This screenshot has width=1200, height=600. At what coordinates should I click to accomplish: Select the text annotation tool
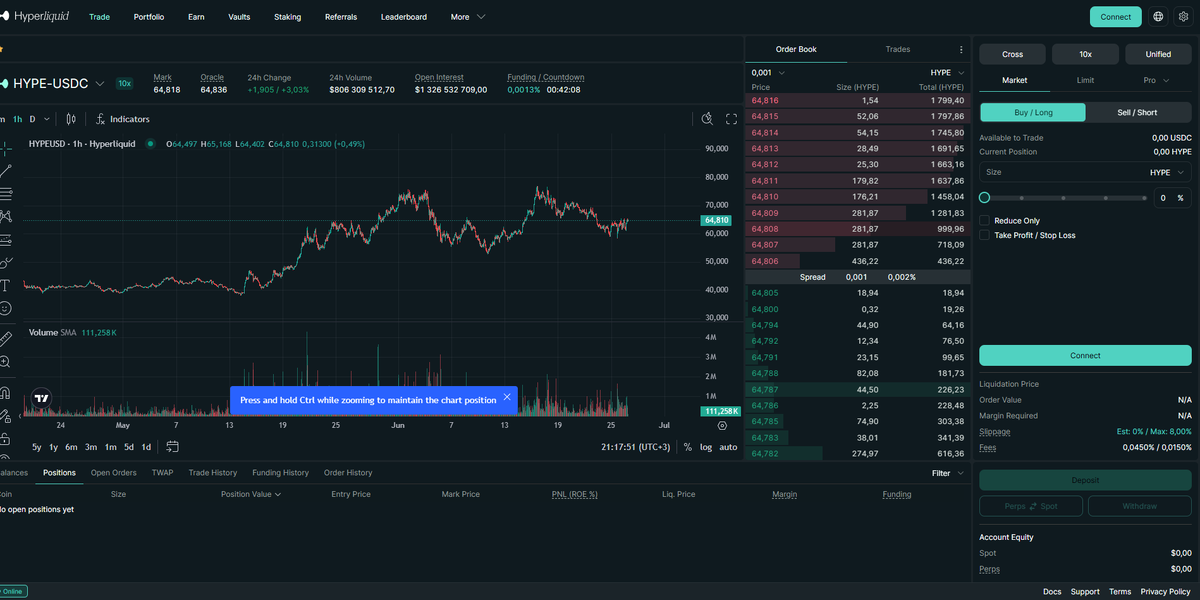point(5,286)
